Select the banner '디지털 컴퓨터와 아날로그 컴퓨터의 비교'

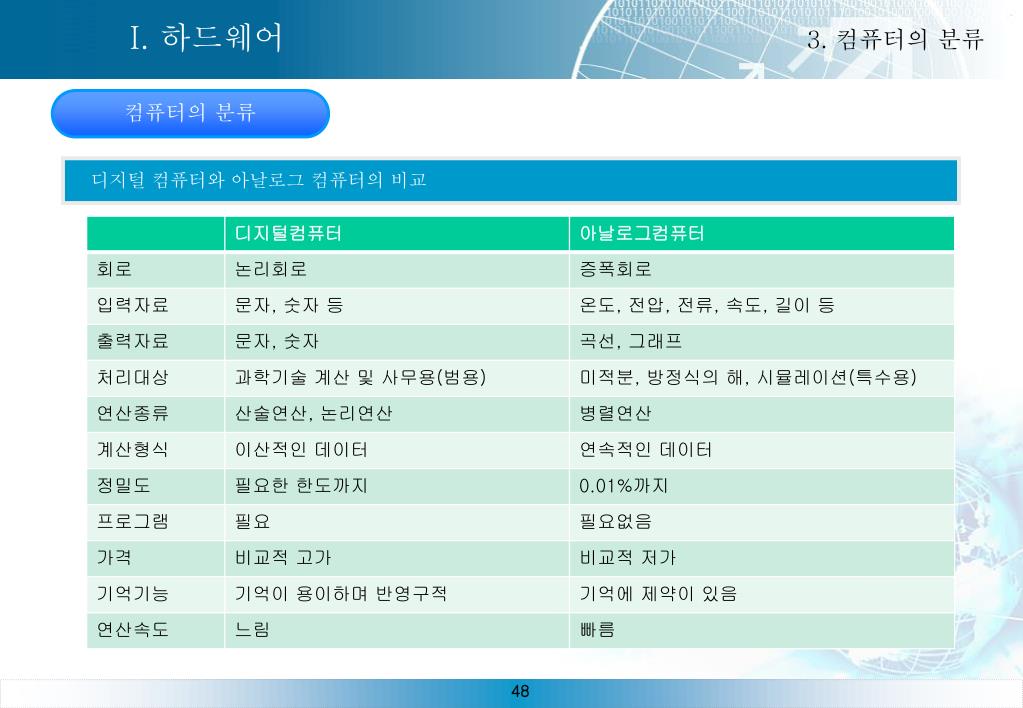point(511,181)
